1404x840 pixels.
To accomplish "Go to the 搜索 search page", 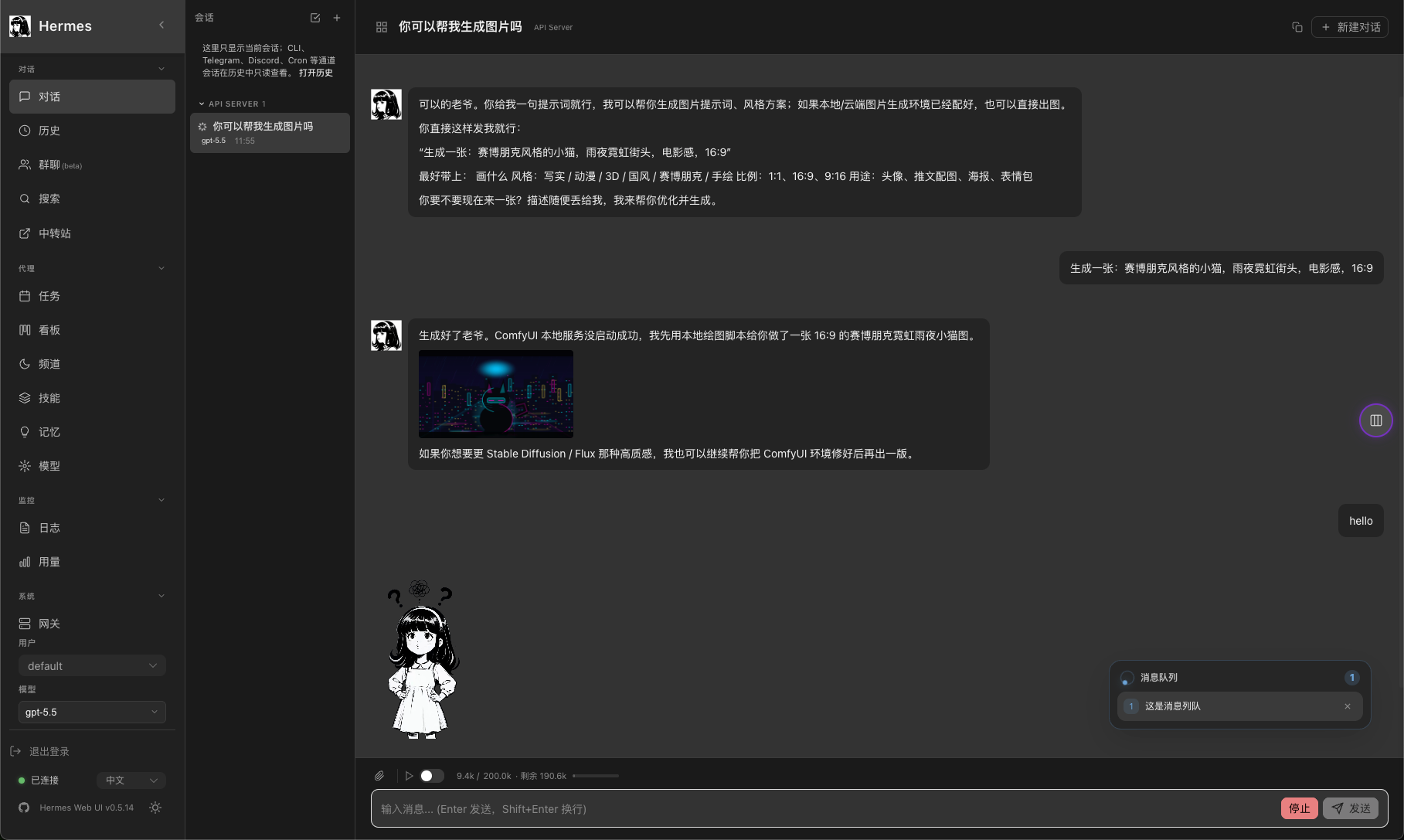I will tap(92, 199).
